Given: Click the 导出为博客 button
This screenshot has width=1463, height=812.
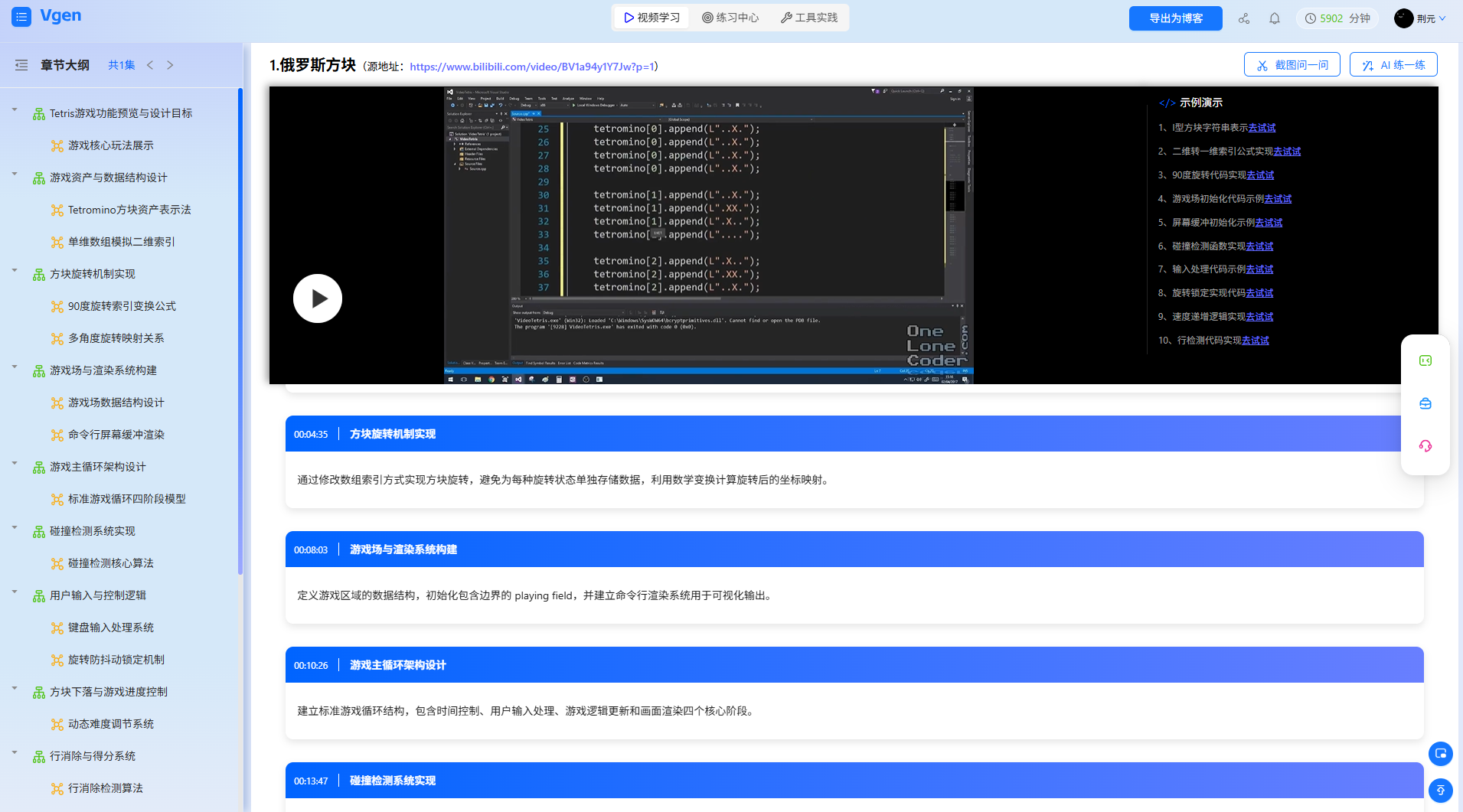Looking at the screenshot, I should coord(1175,18).
